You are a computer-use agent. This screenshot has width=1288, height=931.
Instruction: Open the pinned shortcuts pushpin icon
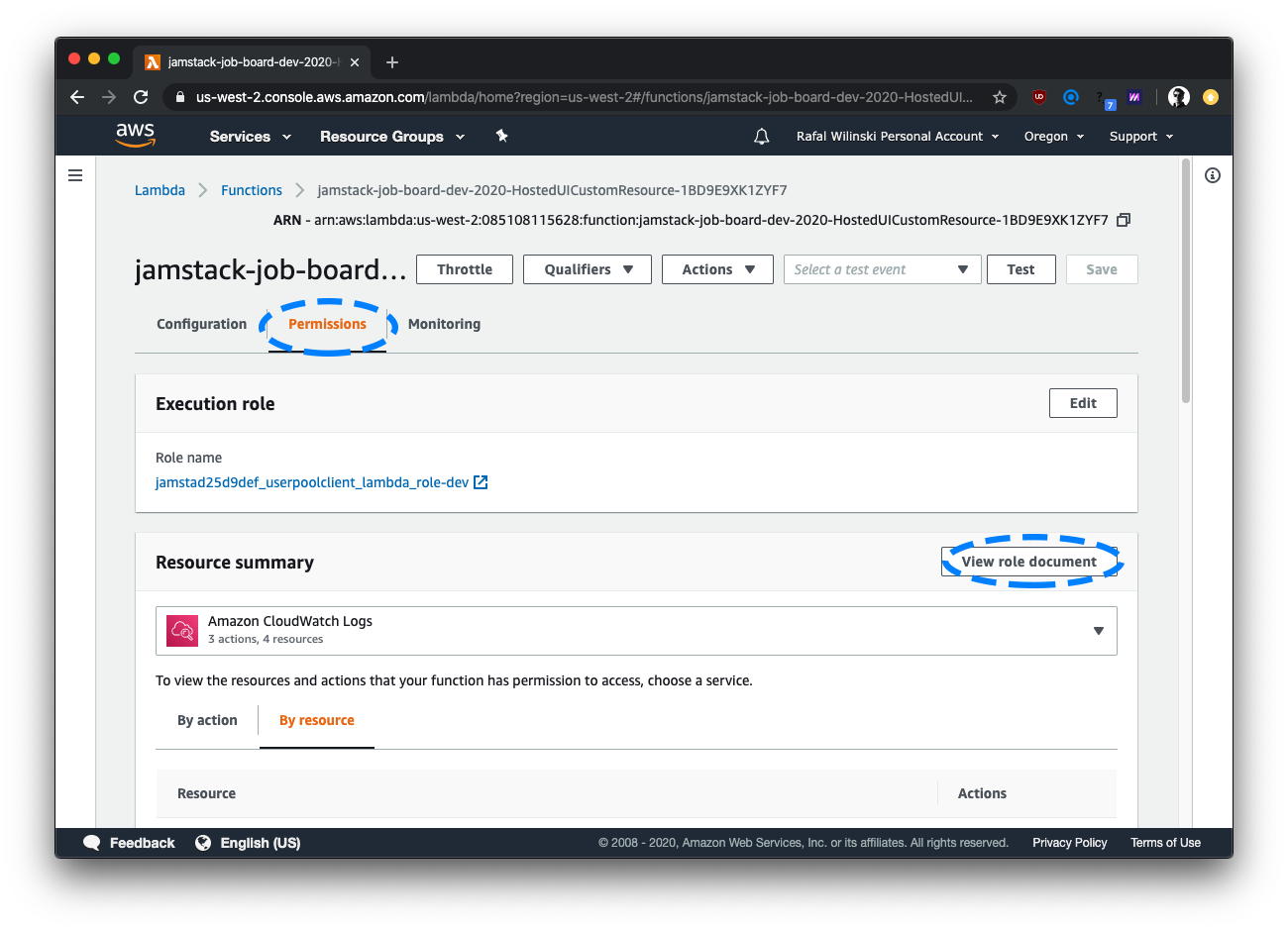(x=502, y=136)
